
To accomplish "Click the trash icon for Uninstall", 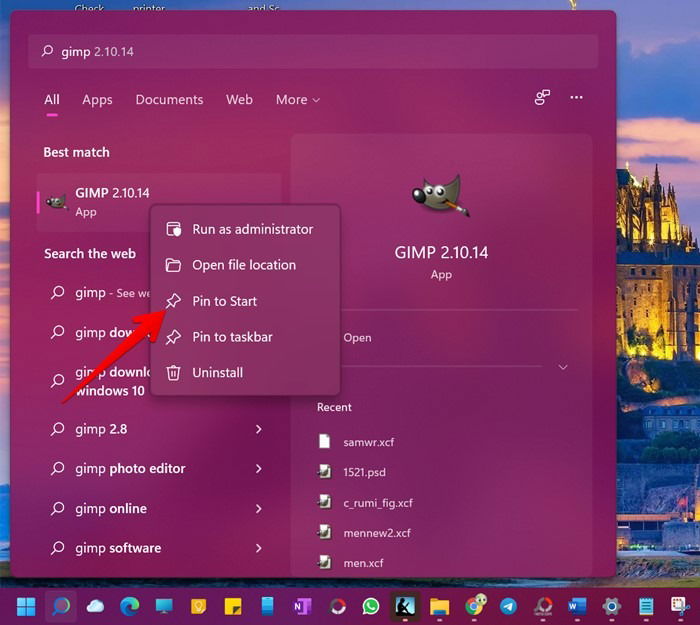I will 173,373.
